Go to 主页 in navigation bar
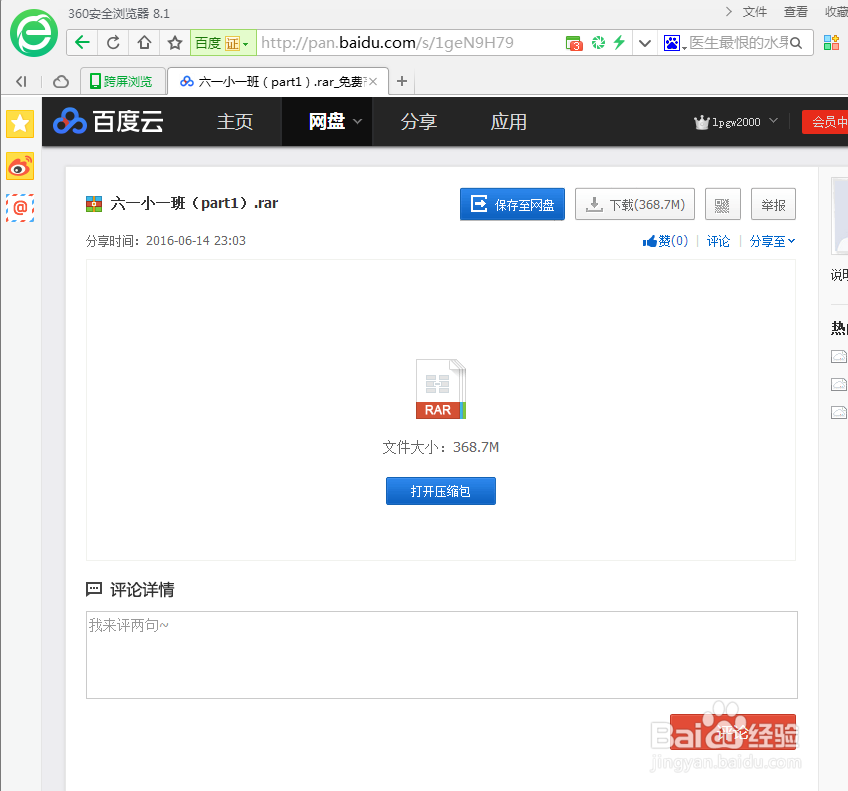The height and width of the screenshot is (791, 848). click(x=235, y=122)
